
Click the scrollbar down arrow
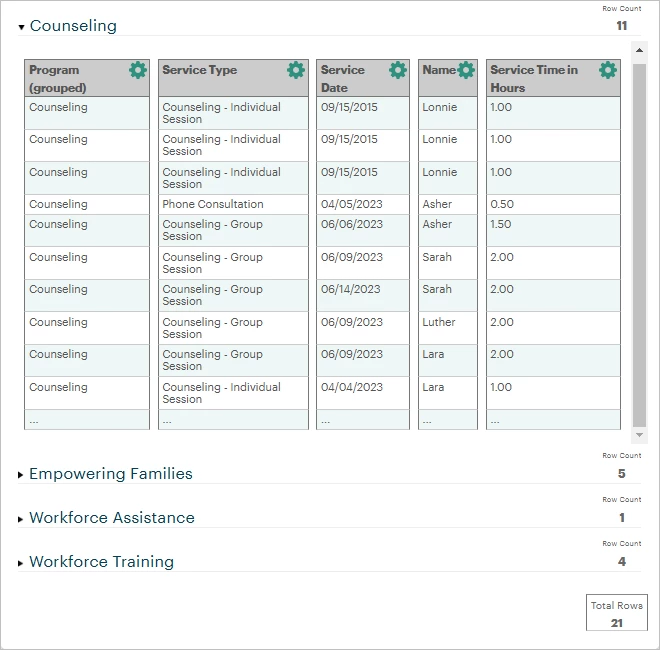[639, 435]
